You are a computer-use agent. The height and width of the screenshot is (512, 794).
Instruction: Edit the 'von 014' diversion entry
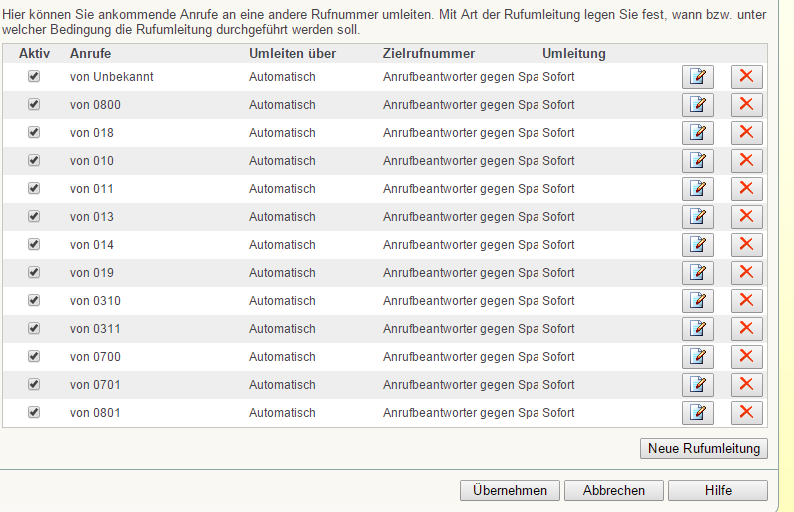tap(697, 245)
